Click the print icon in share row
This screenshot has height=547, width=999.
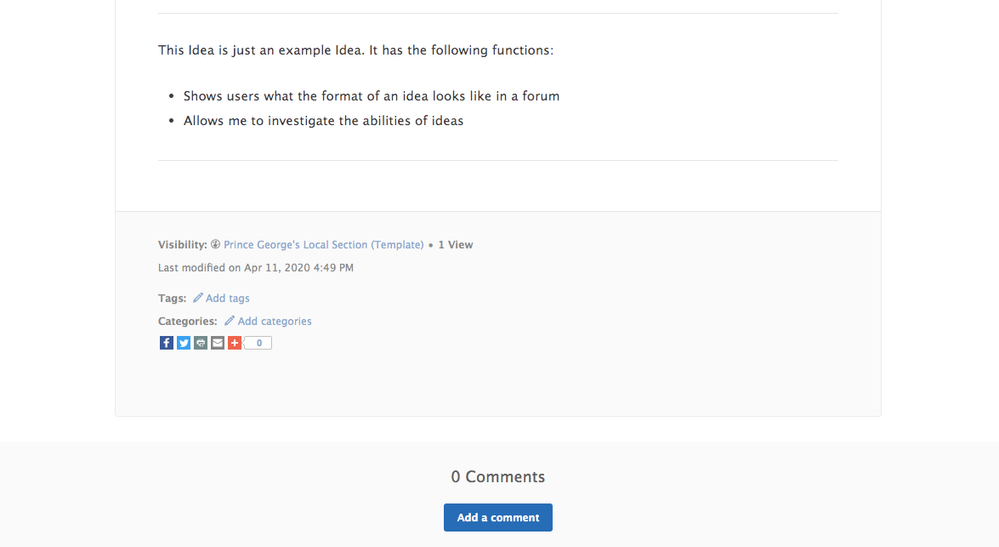click(201, 343)
